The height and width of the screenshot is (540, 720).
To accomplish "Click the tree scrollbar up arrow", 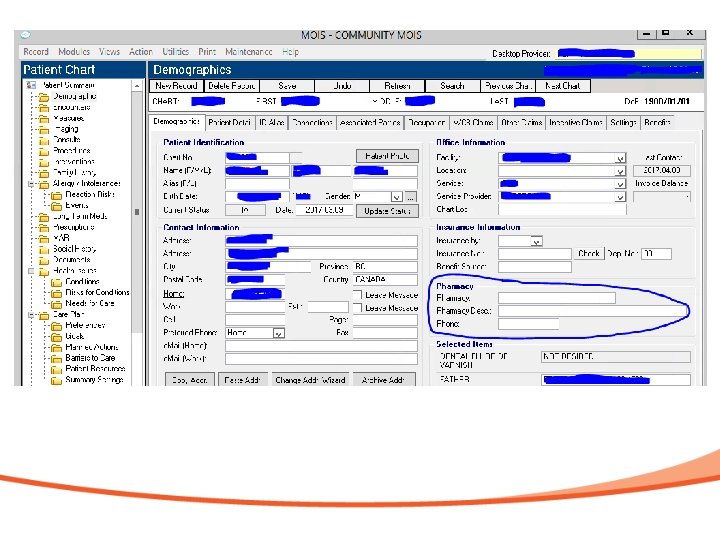I will (137, 86).
